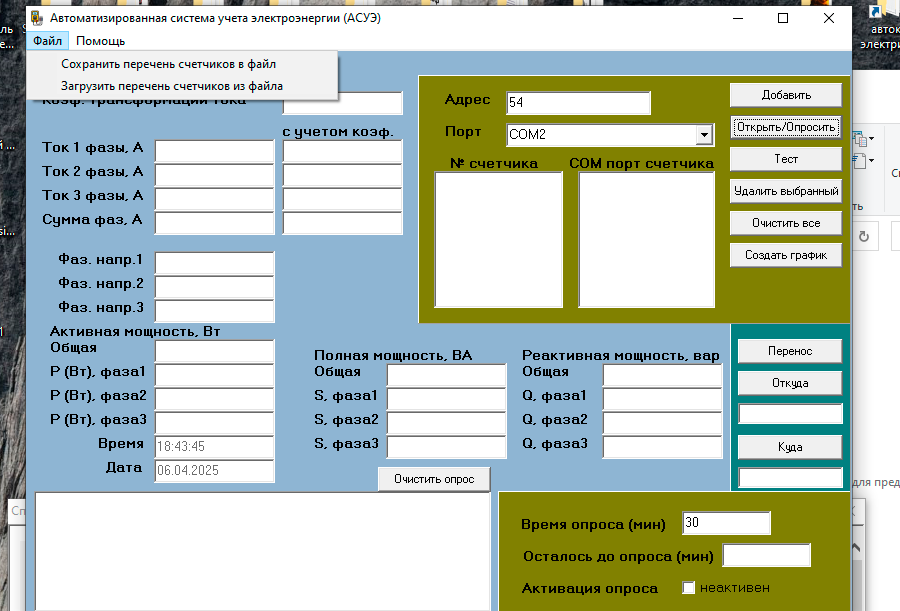Click the Q, фаза2 field
The width and height of the screenshot is (900, 611).
(662, 423)
